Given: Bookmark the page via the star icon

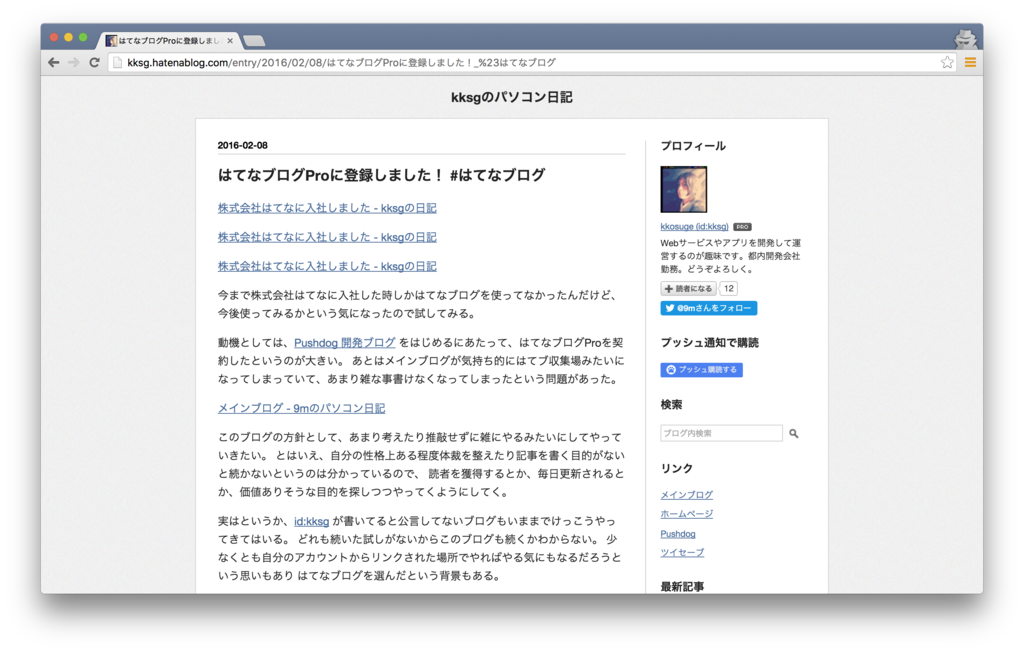Looking at the screenshot, I should coord(947,61).
